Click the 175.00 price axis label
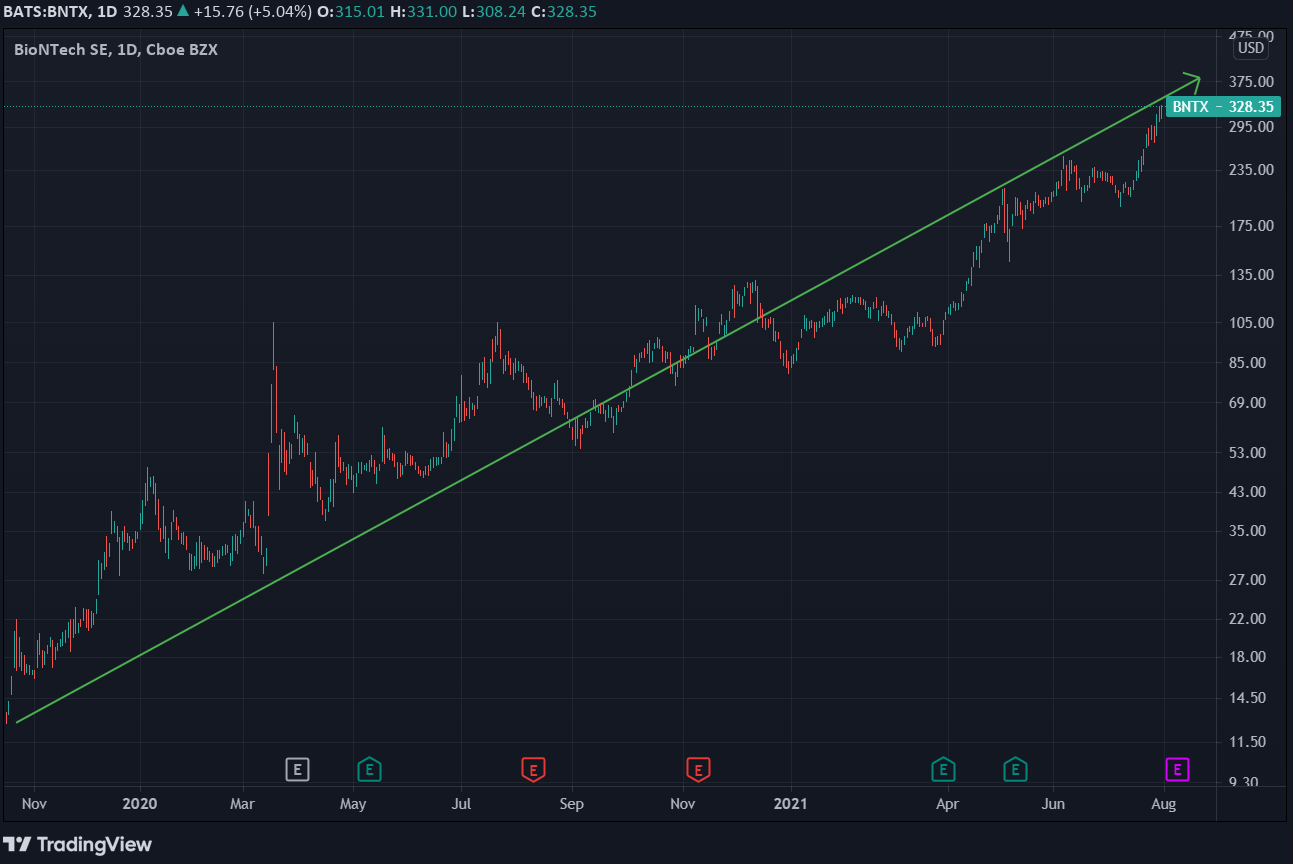This screenshot has width=1293, height=864. click(x=1253, y=226)
